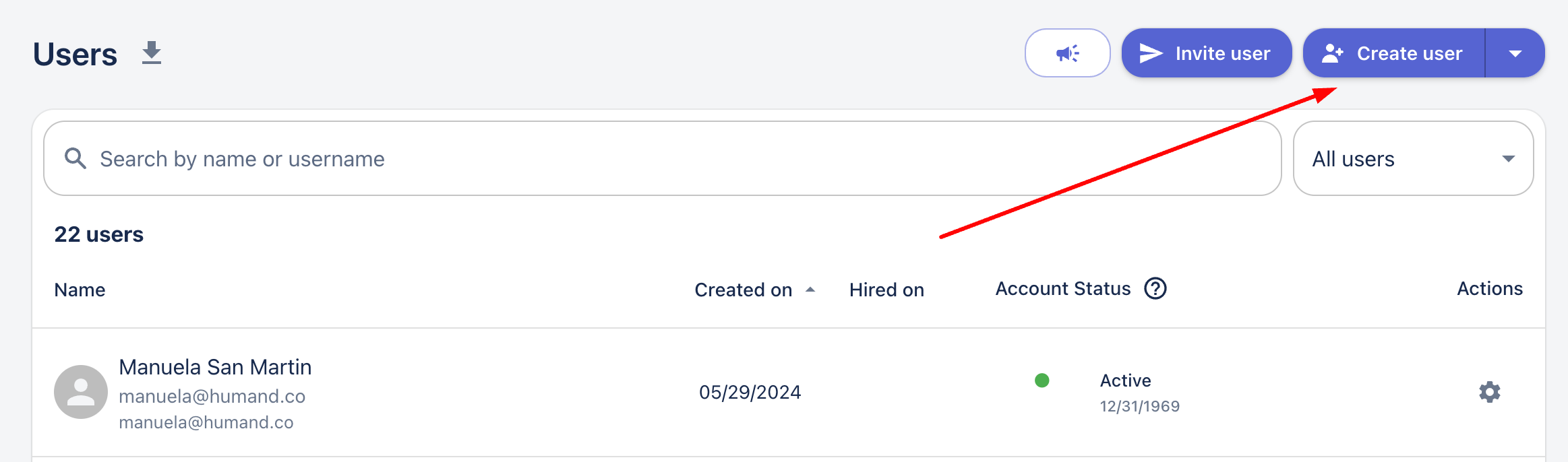1568x462 pixels.
Task: Click the Account Status column header
Action: tap(1063, 289)
